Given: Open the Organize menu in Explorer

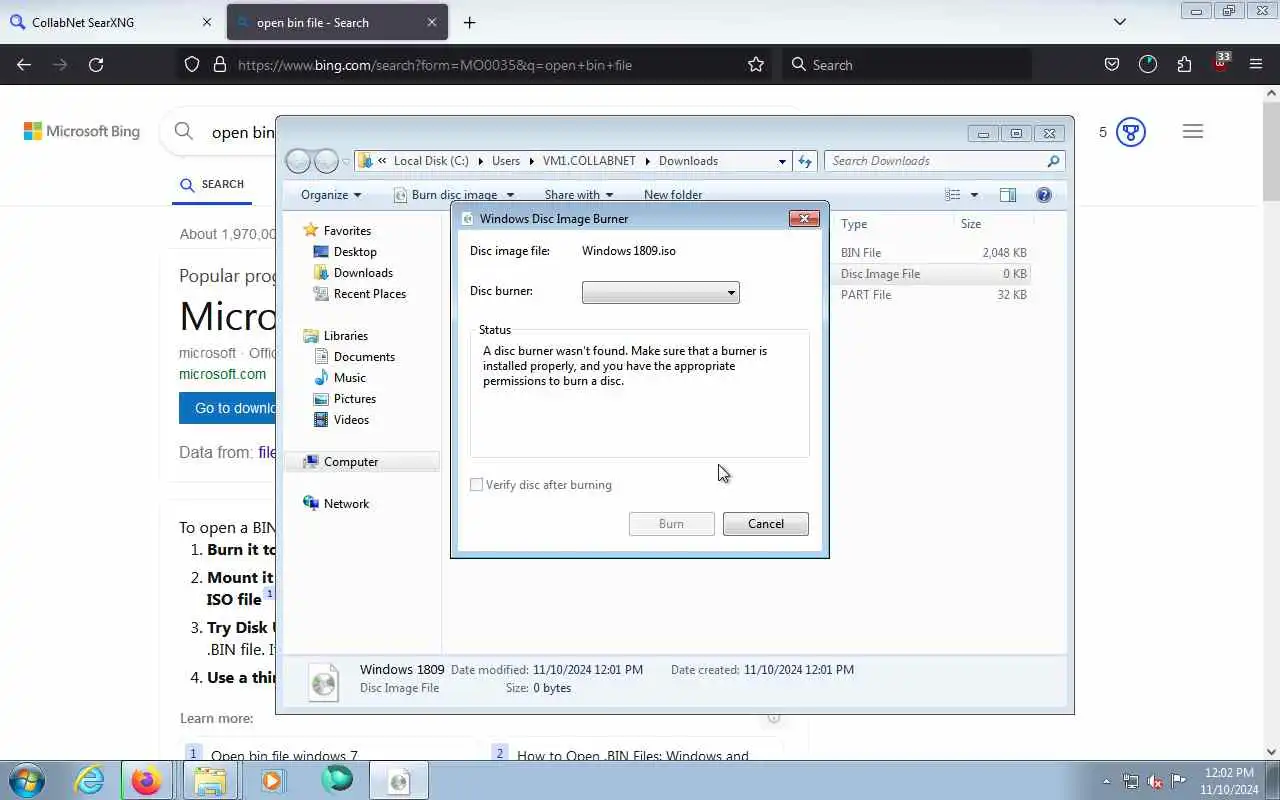Looking at the screenshot, I should tap(331, 195).
